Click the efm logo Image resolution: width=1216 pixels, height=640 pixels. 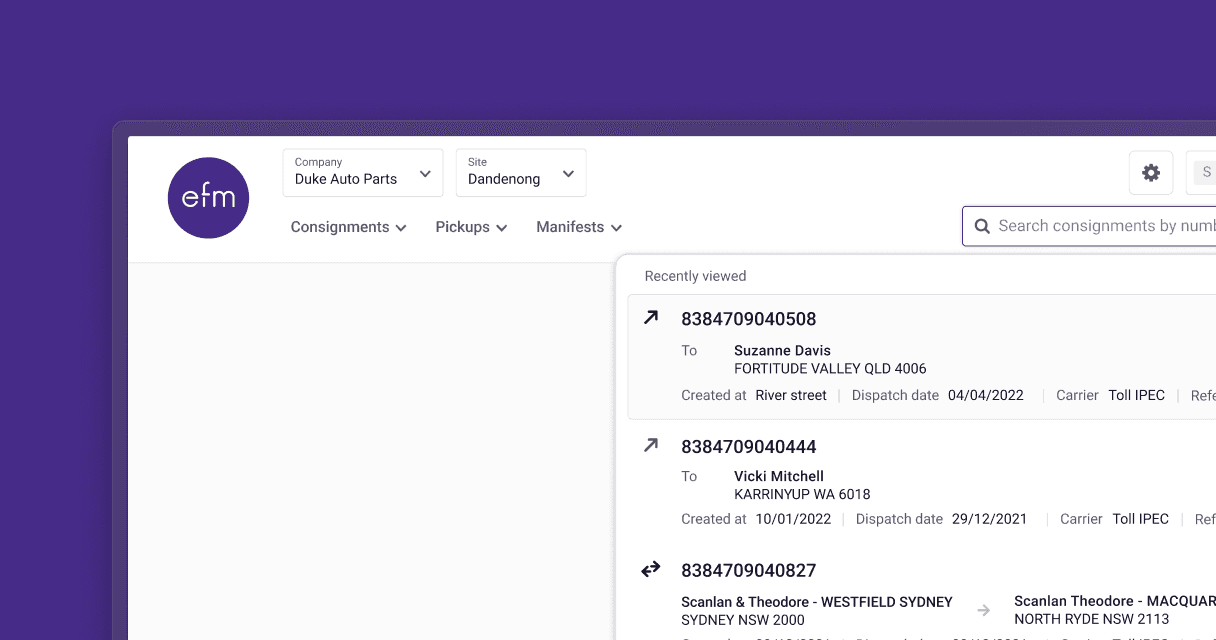pyautogui.click(x=208, y=198)
